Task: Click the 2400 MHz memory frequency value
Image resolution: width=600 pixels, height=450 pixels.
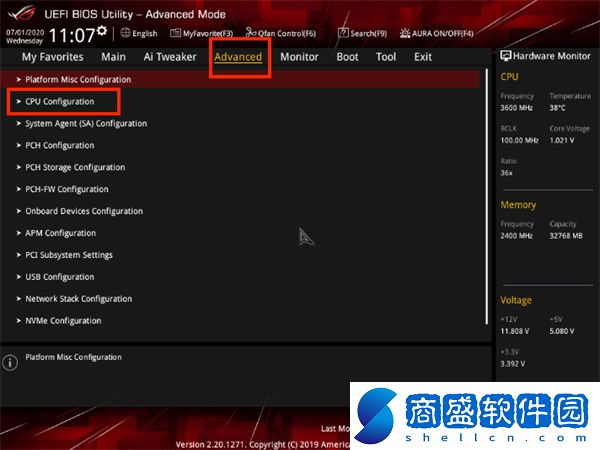Action: click(517, 236)
